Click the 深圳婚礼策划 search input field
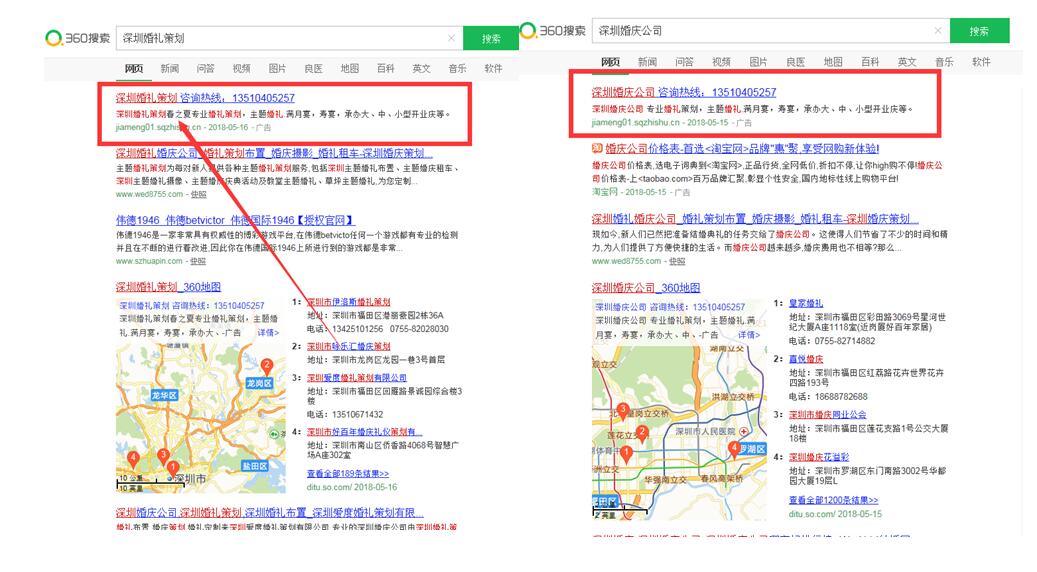This screenshot has height=572, width=1037. [x=290, y=38]
